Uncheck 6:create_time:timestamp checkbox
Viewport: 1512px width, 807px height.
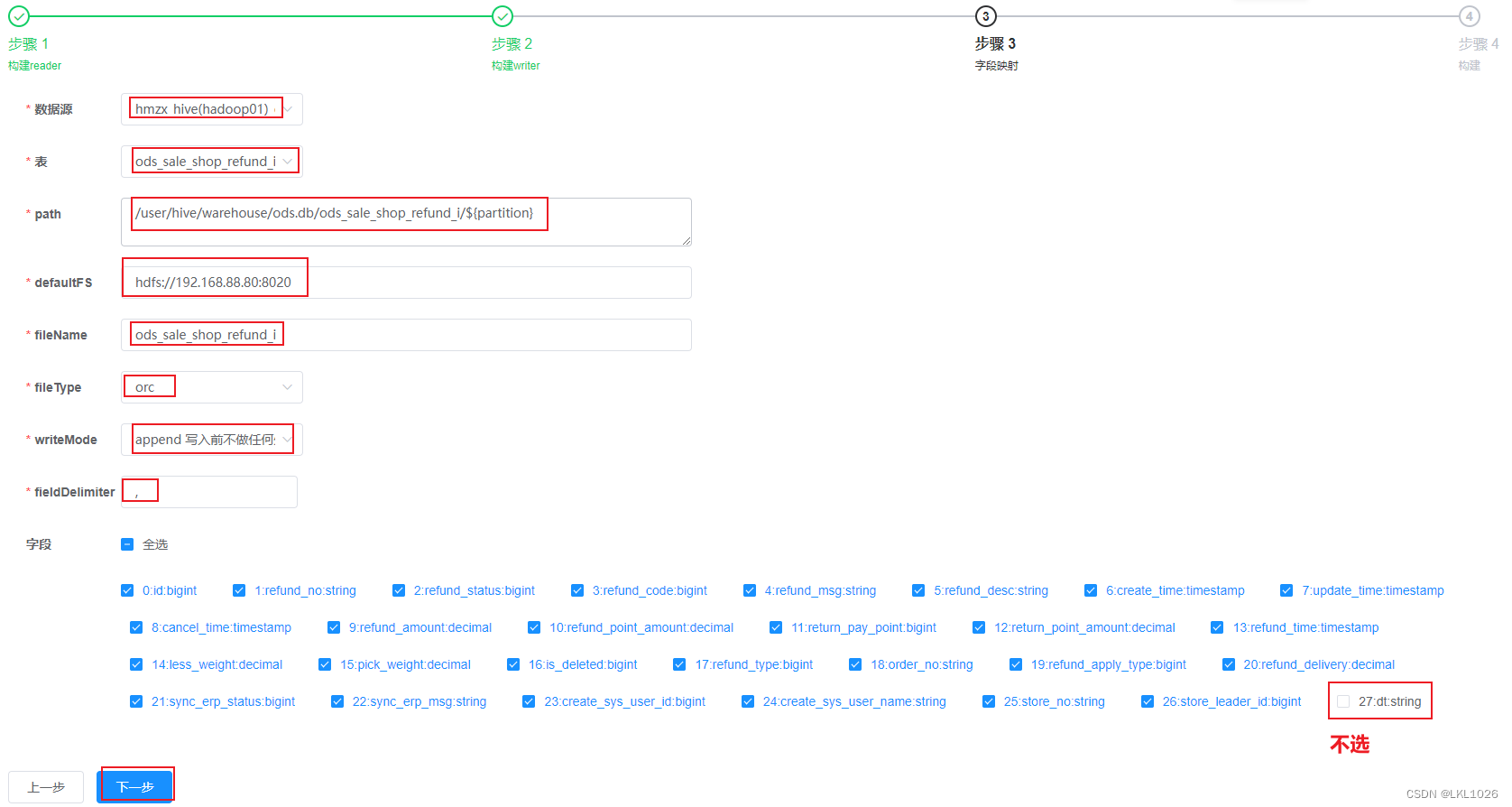(1091, 590)
